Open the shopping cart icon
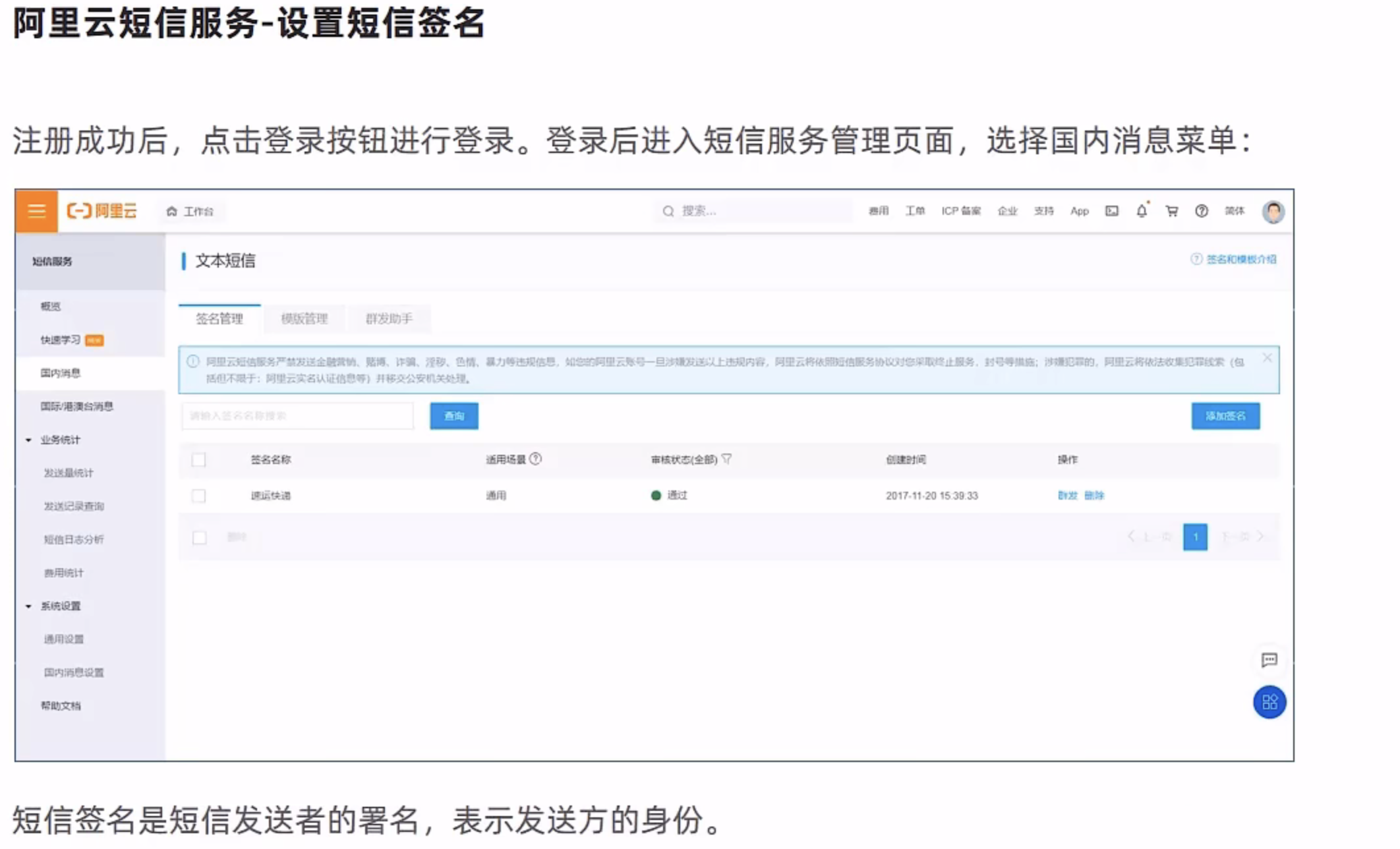This screenshot has height=849, width=1400. (1171, 211)
